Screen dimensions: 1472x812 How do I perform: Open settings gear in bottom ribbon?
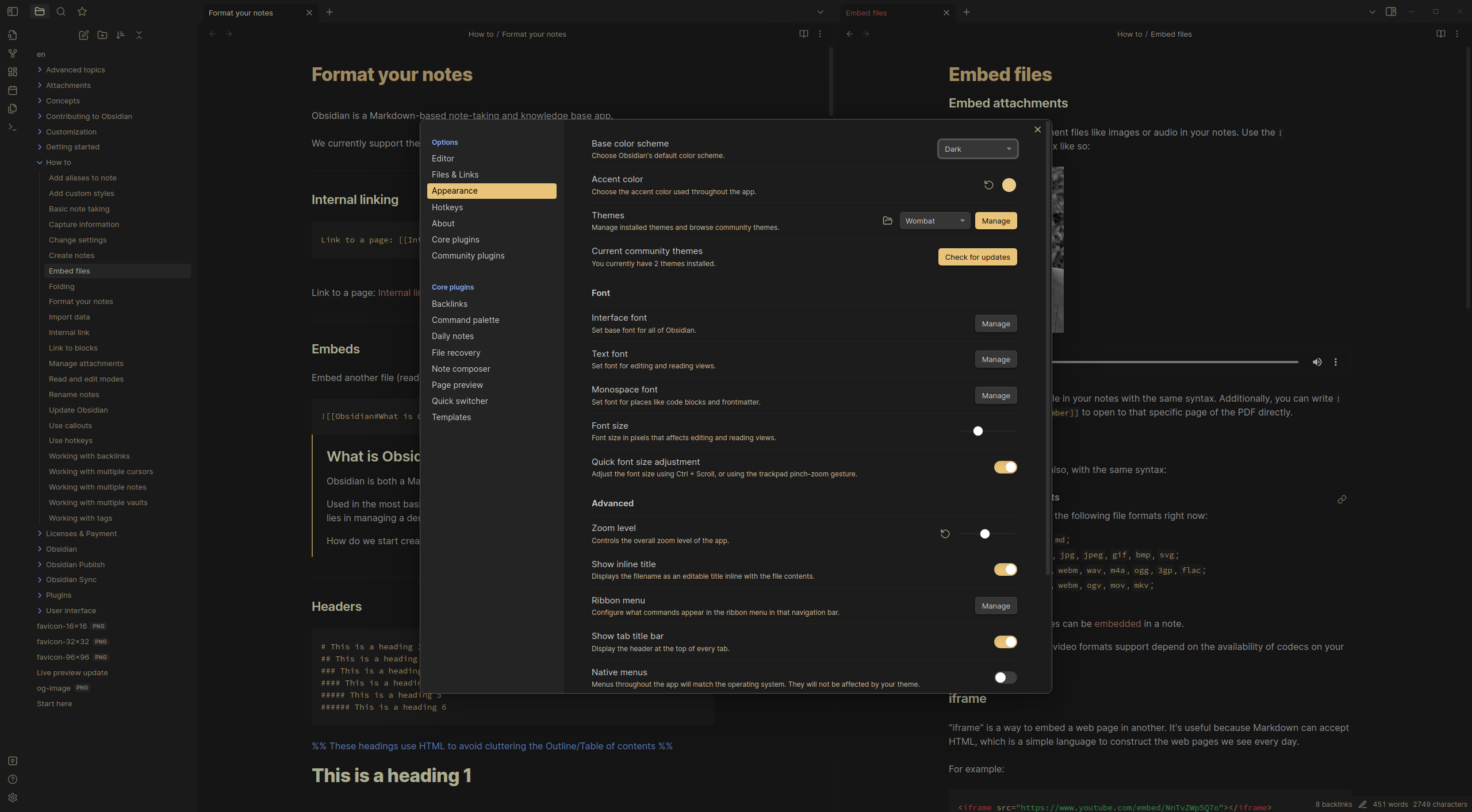coord(13,798)
